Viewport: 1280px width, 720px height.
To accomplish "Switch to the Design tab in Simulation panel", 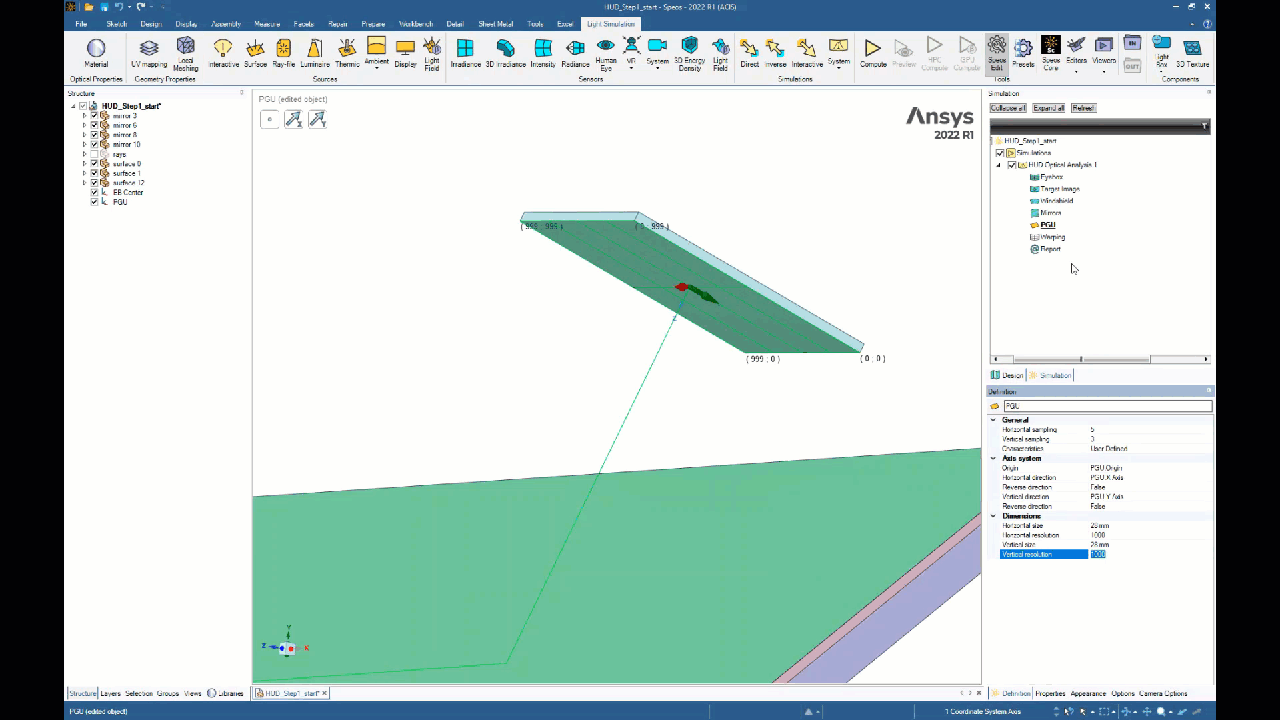I will pos(1008,375).
